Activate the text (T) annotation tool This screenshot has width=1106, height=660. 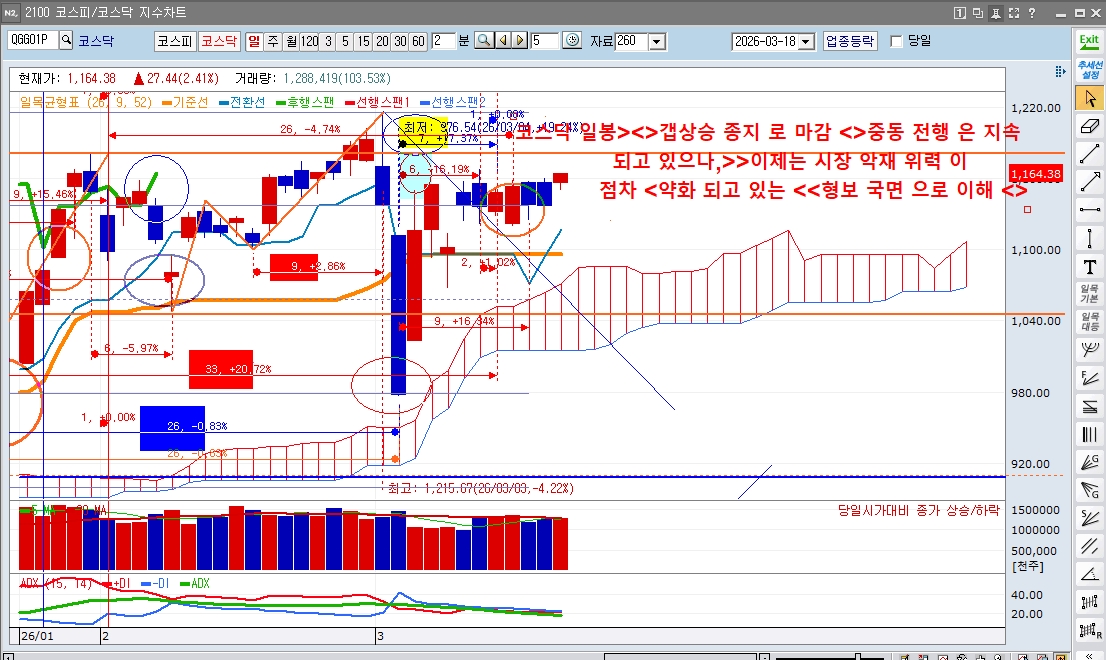pyautogui.click(x=1089, y=267)
